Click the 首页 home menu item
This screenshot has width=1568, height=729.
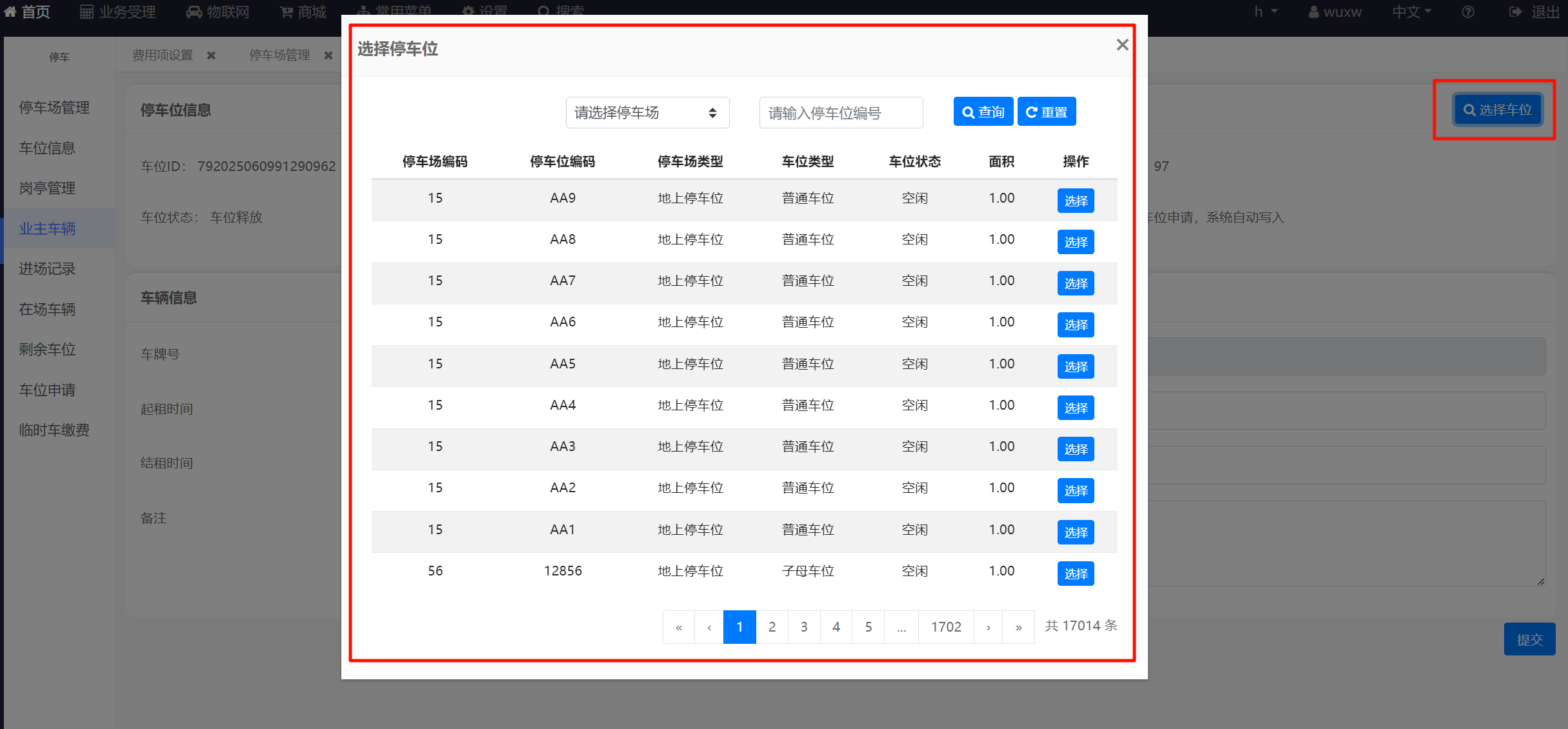coord(27,12)
